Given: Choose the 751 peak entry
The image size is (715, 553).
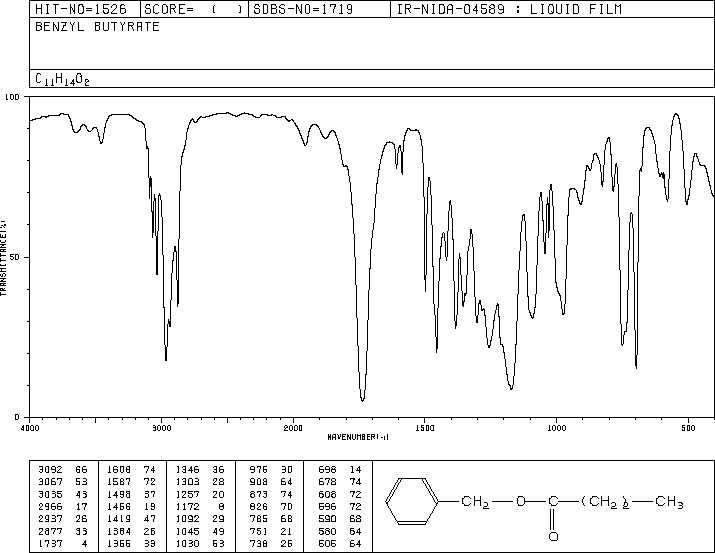Looking at the screenshot, I should (271, 531).
